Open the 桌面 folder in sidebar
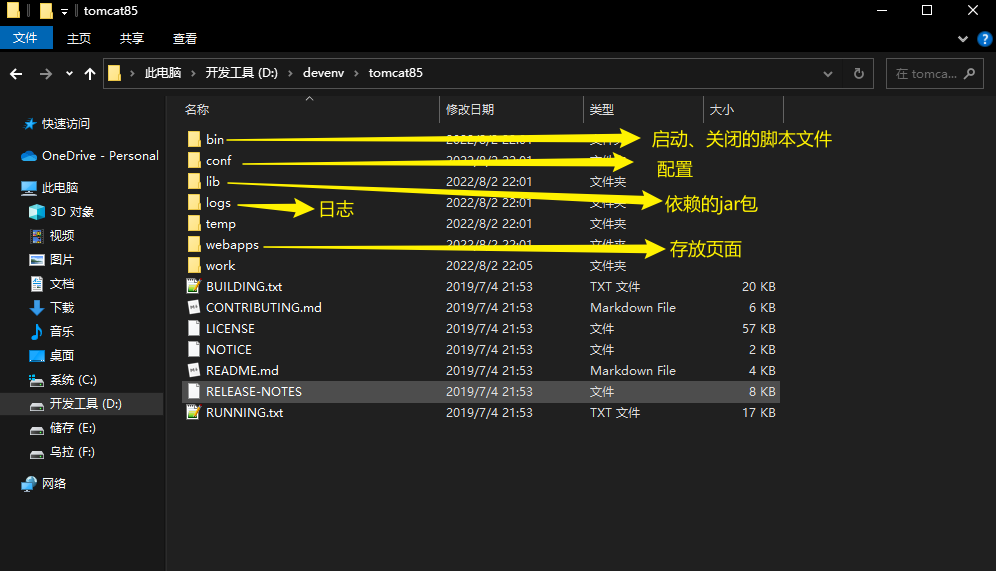Viewport: 996px width, 571px height. (x=62, y=356)
